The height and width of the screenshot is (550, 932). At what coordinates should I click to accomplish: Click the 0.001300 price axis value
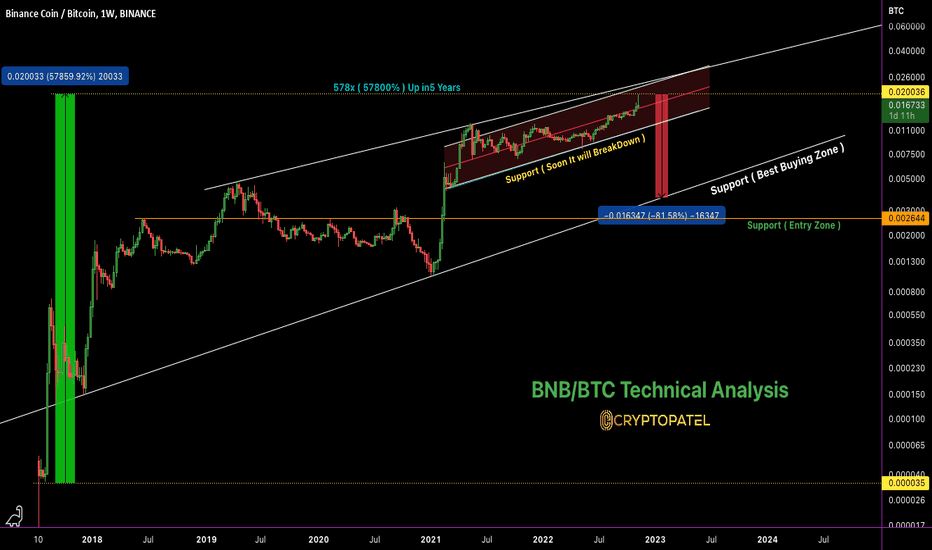[906, 262]
